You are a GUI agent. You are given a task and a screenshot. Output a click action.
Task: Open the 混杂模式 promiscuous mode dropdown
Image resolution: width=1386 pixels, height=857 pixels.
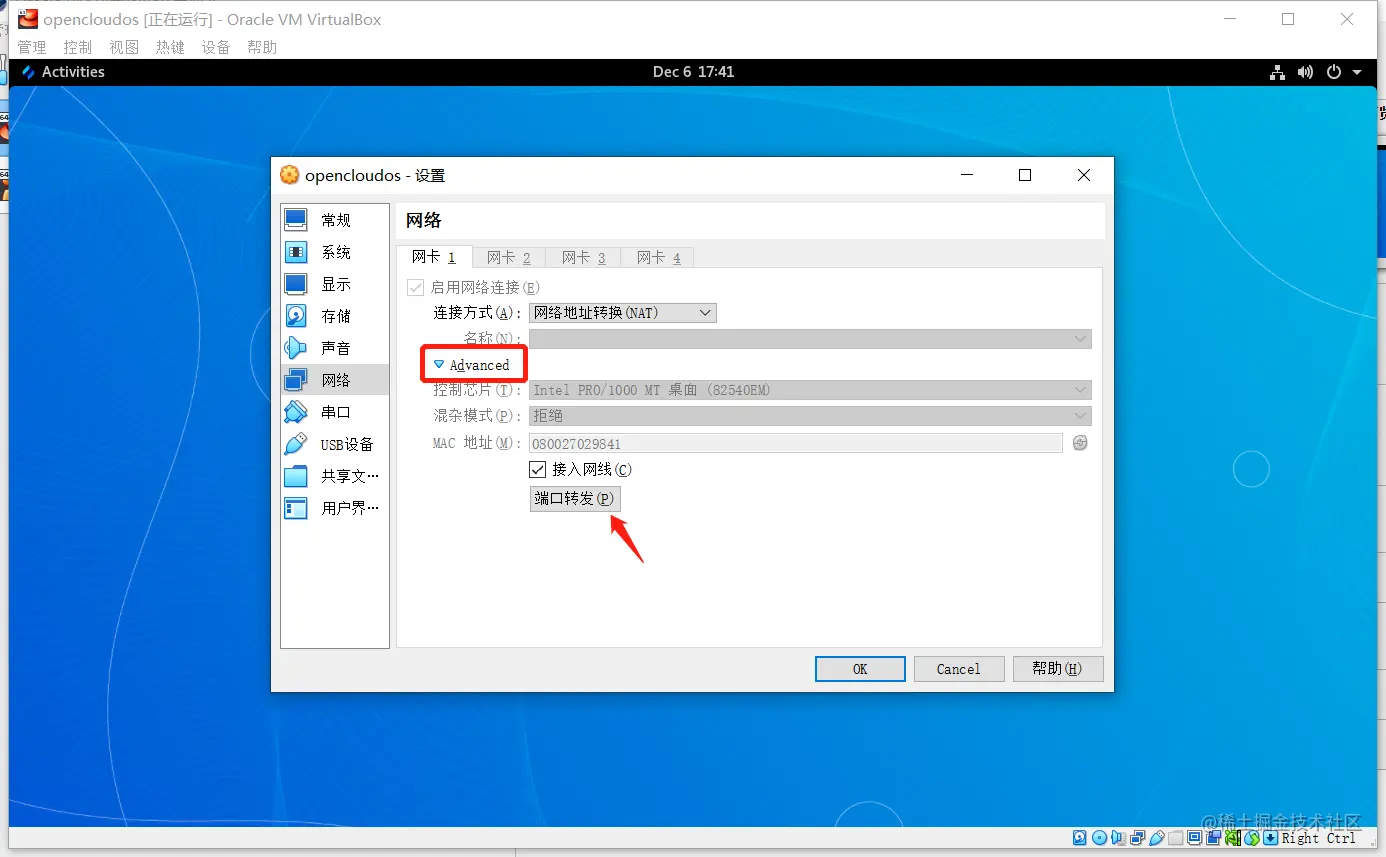tap(810, 416)
